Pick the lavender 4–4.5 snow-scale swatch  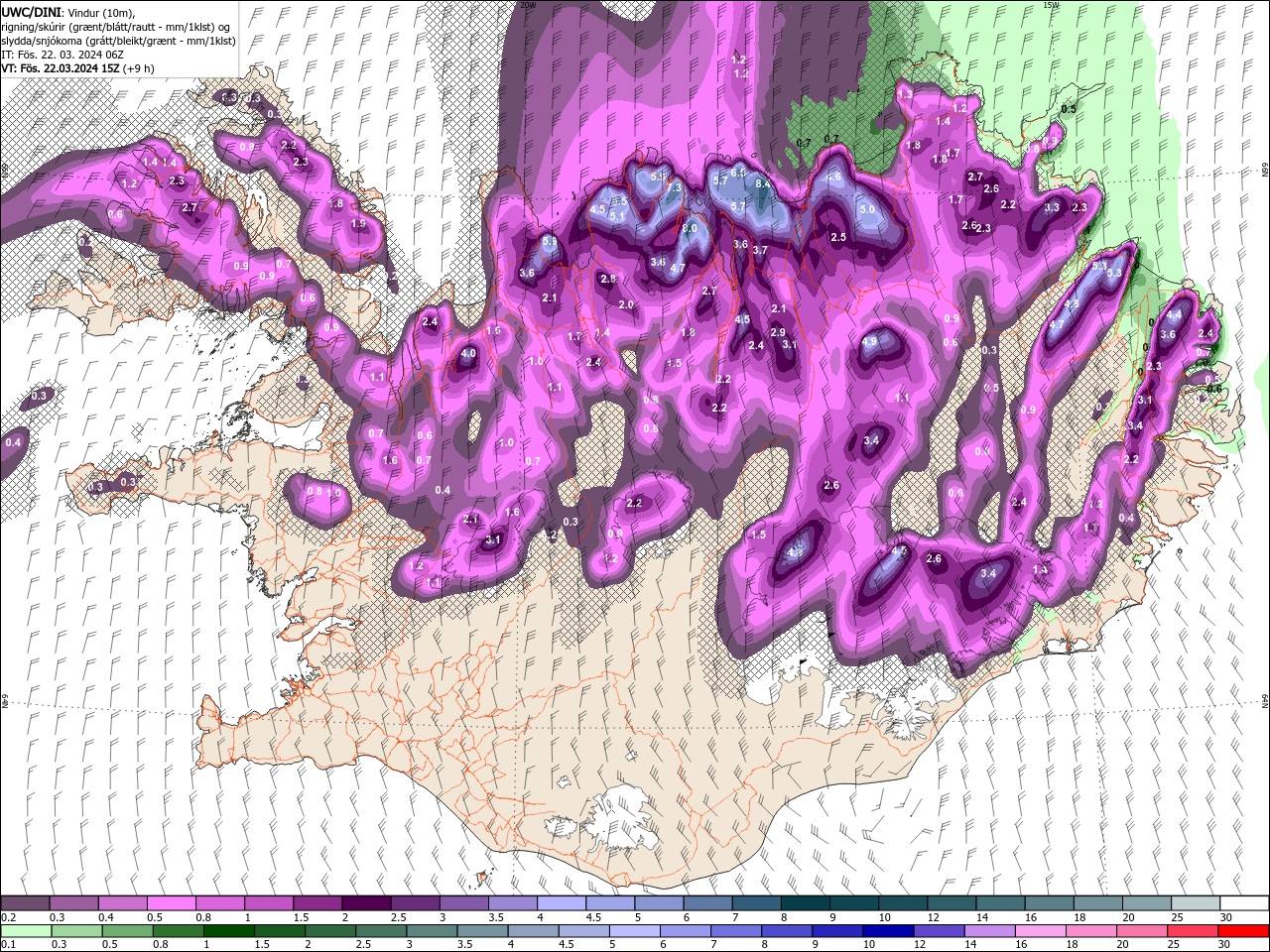[x=561, y=903]
